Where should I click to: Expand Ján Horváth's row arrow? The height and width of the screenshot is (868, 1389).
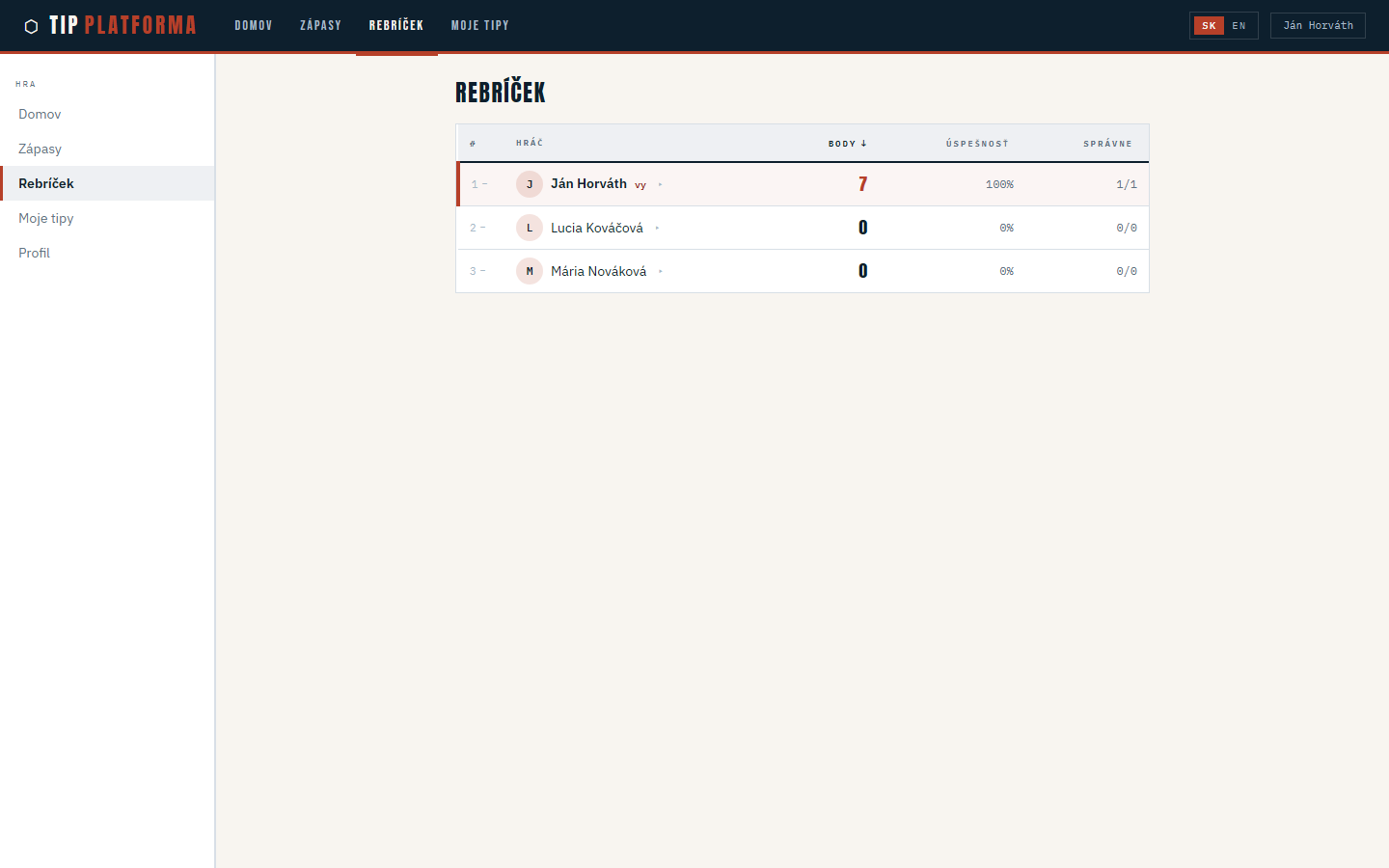[x=661, y=184]
